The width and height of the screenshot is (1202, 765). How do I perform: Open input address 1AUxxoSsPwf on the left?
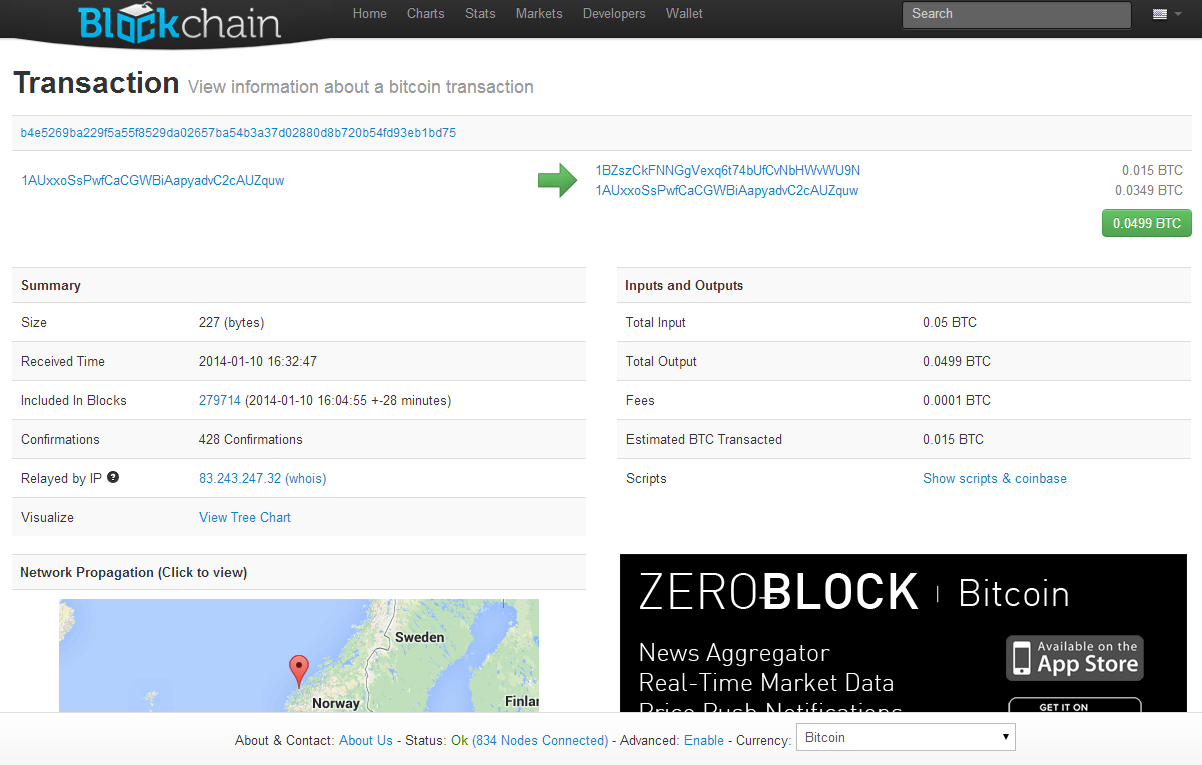point(153,181)
